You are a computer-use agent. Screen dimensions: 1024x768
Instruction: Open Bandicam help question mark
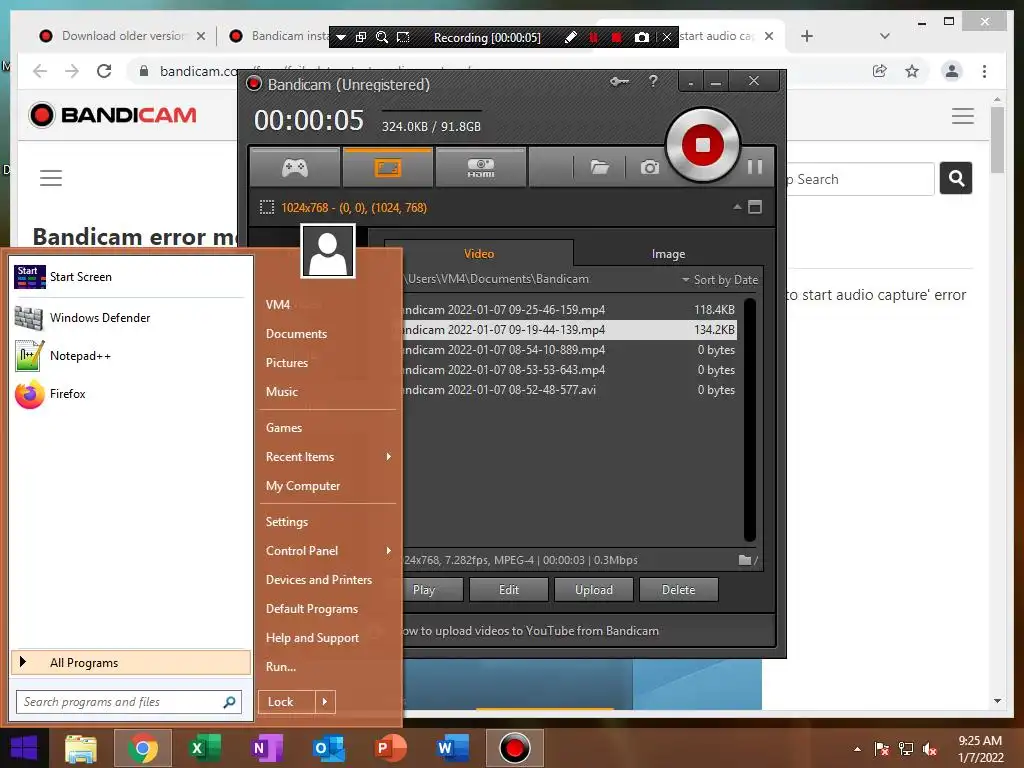653,81
